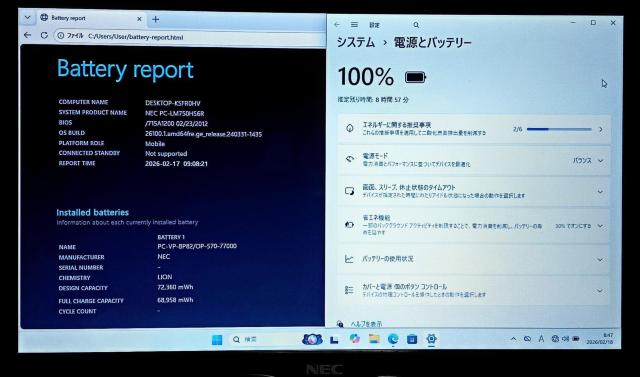Show hidden system tray icons
The image size is (640, 377).
tap(513, 339)
